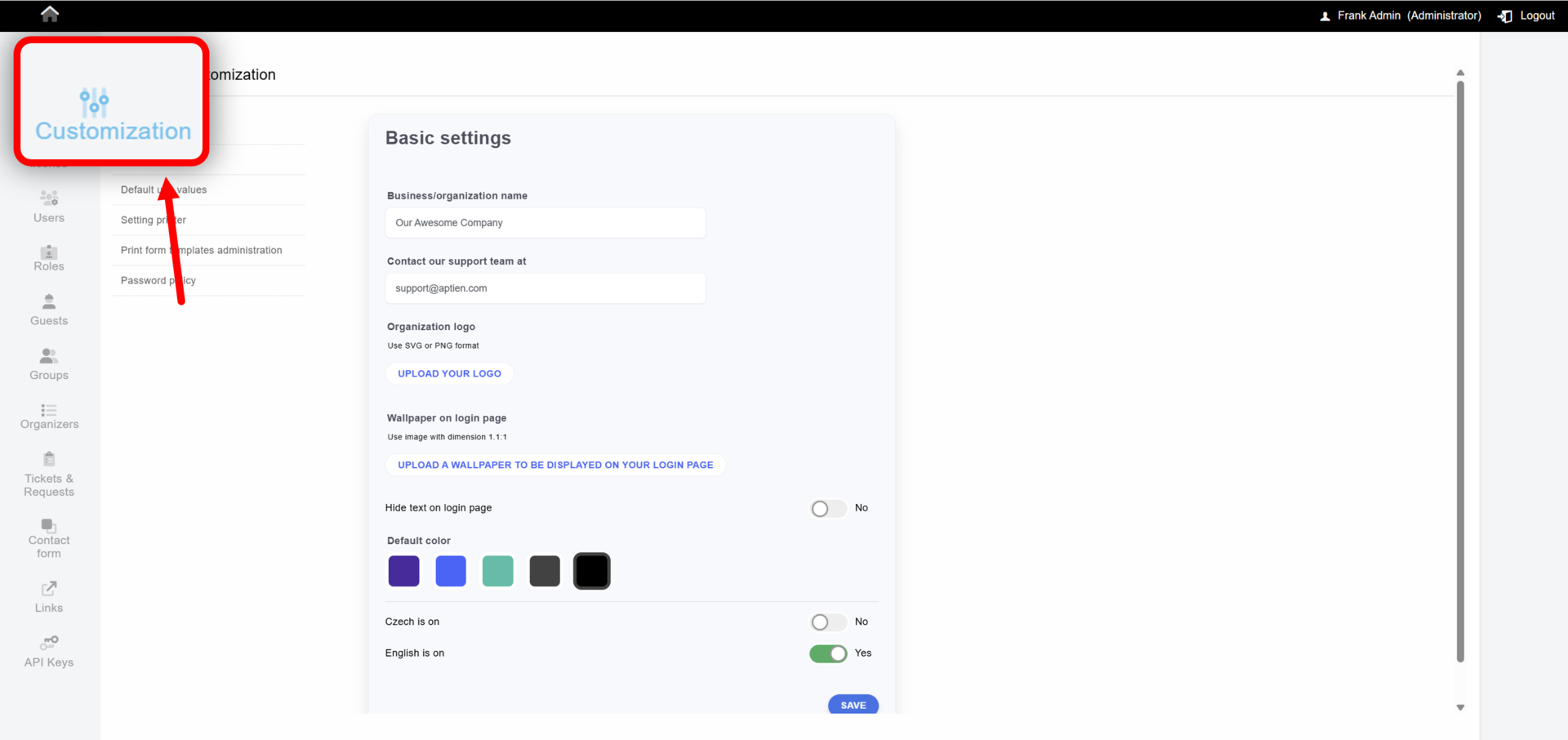Open the Customization sliders icon
This screenshot has height=740, width=1568.
click(95, 102)
